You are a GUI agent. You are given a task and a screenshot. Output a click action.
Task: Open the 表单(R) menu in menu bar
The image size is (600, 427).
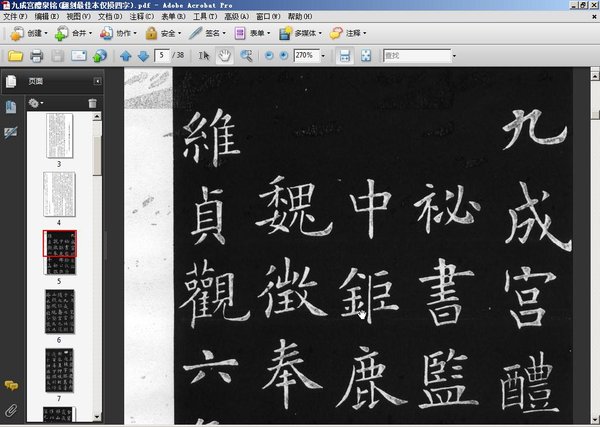coord(173,16)
